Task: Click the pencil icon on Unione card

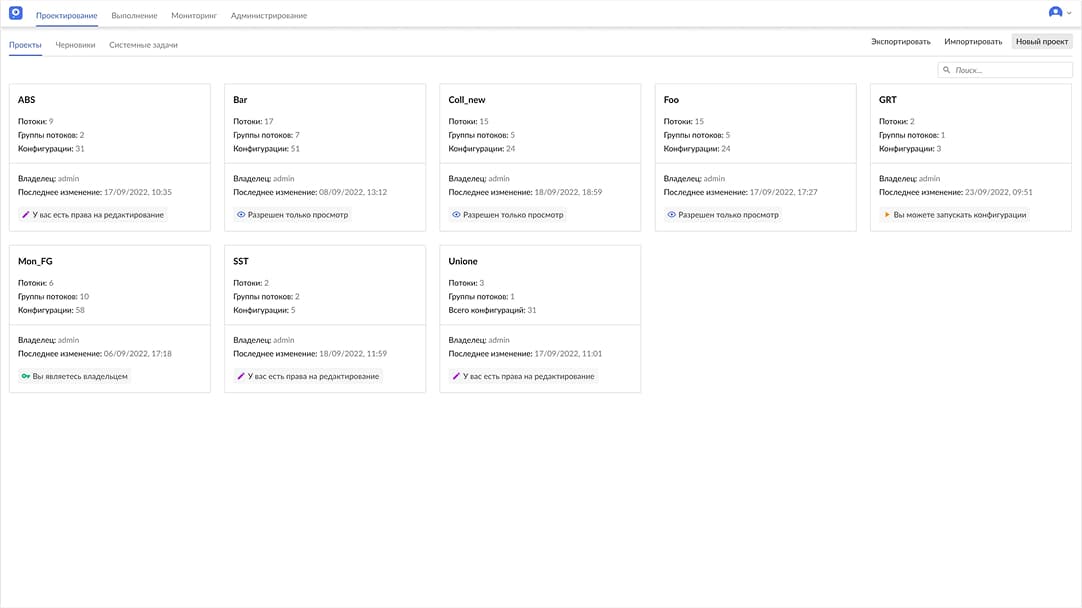Action: click(x=455, y=375)
